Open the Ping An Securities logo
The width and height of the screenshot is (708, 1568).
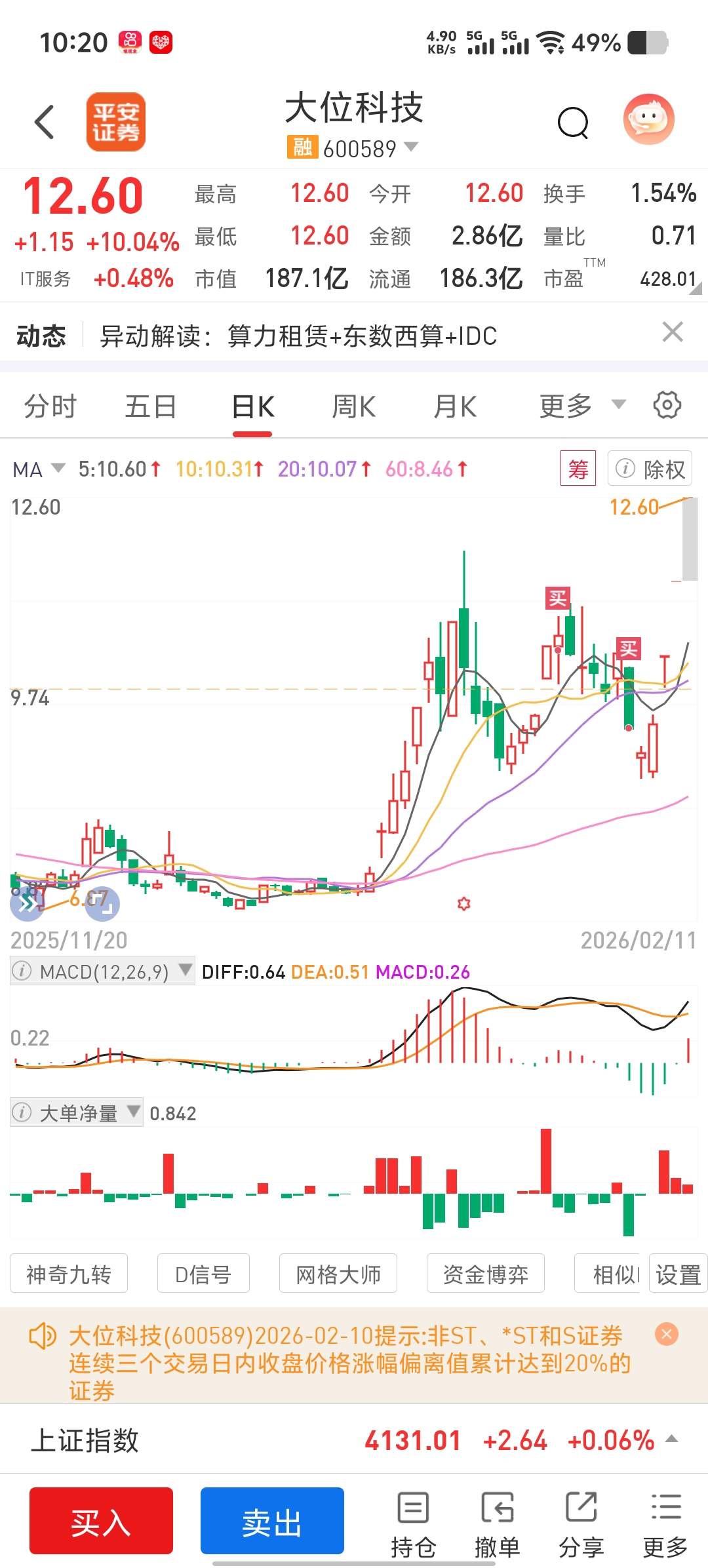[116, 122]
